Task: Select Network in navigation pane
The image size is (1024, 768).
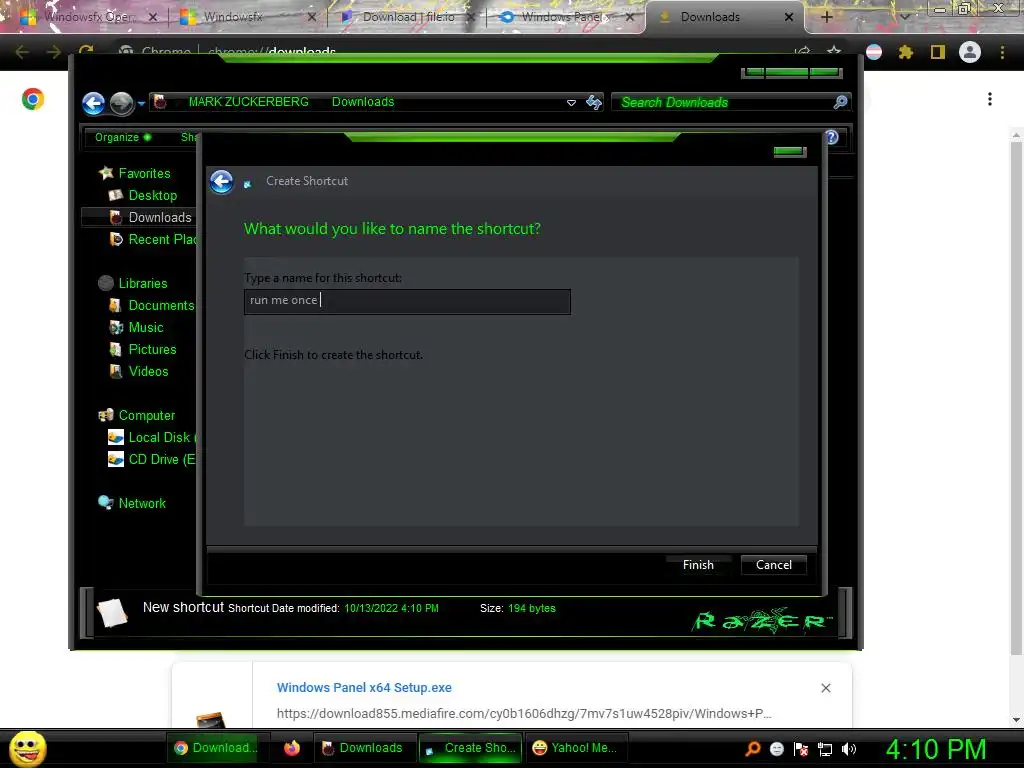Action: pyautogui.click(x=142, y=504)
